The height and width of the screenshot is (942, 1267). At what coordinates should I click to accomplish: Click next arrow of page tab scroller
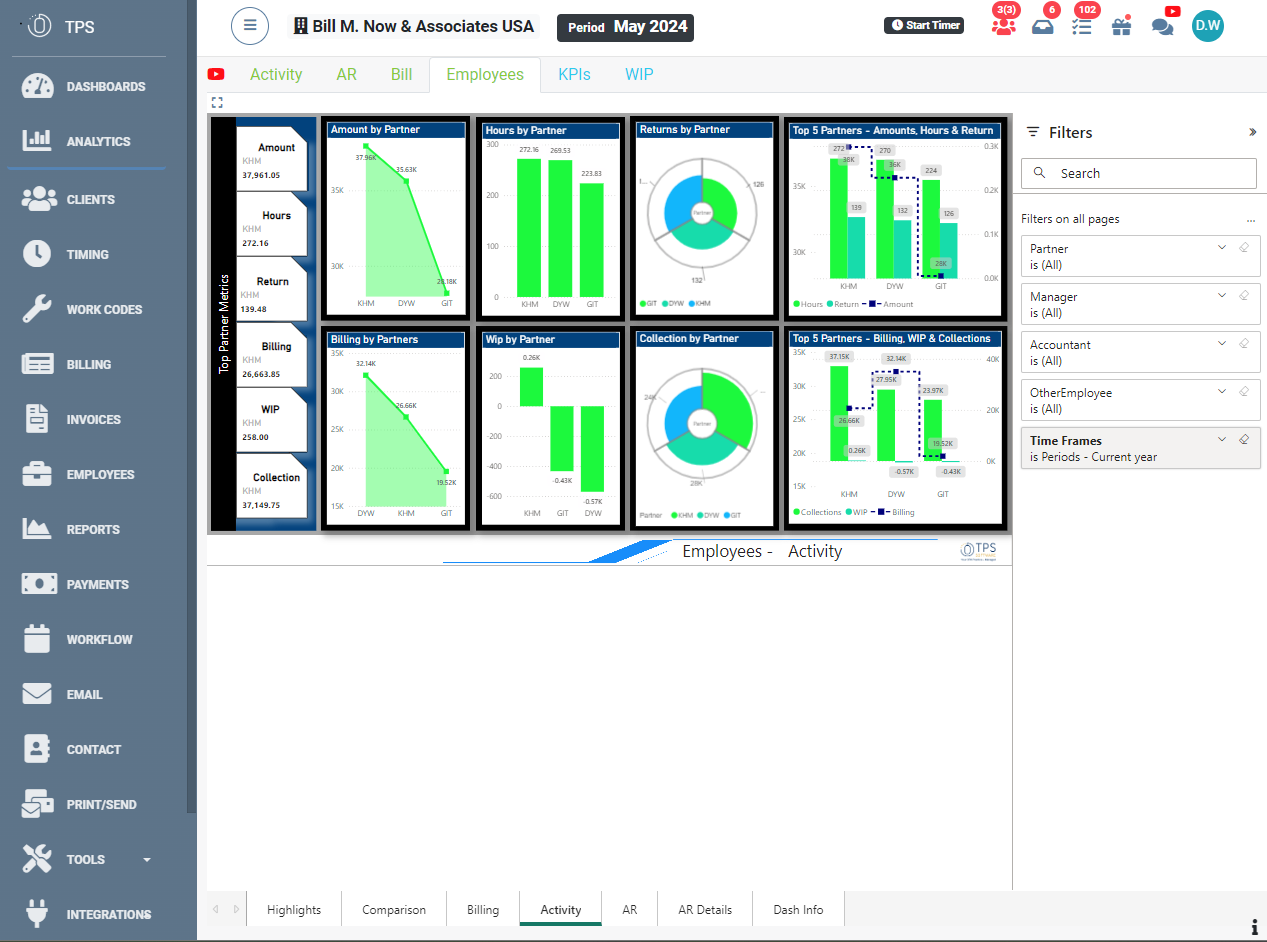[237, 909]
